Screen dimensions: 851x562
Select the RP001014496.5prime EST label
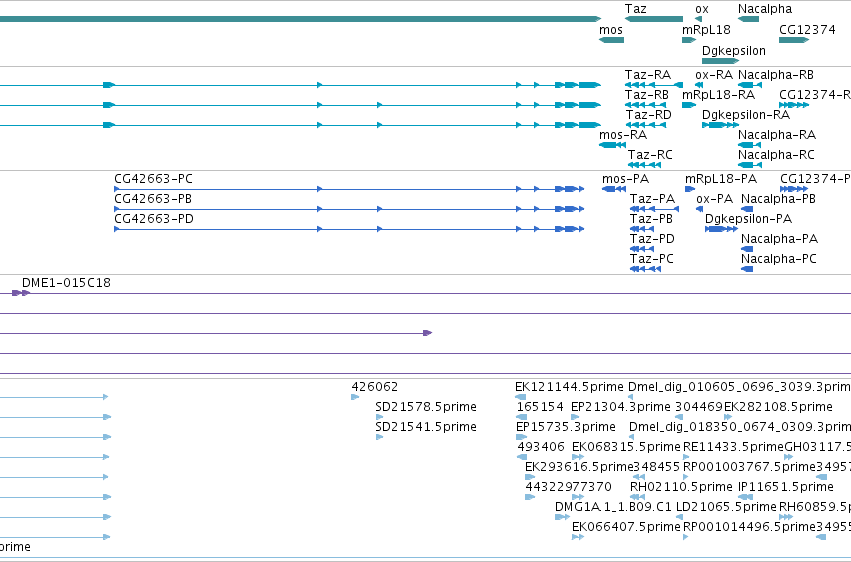749,527
